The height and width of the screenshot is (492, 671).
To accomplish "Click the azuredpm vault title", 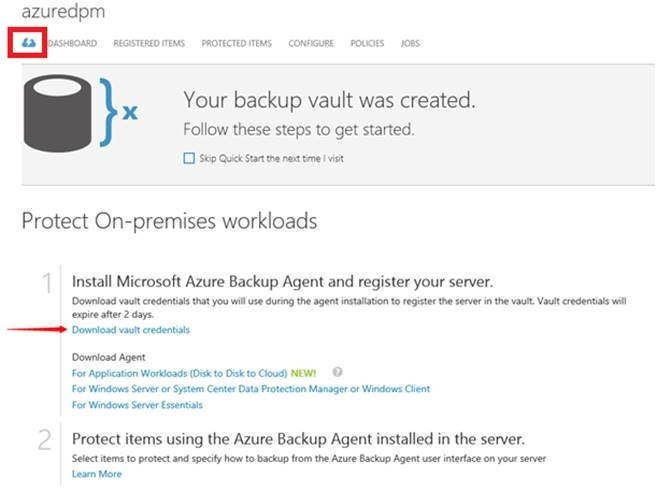I will pyautogui.click(x=63, y=13).
